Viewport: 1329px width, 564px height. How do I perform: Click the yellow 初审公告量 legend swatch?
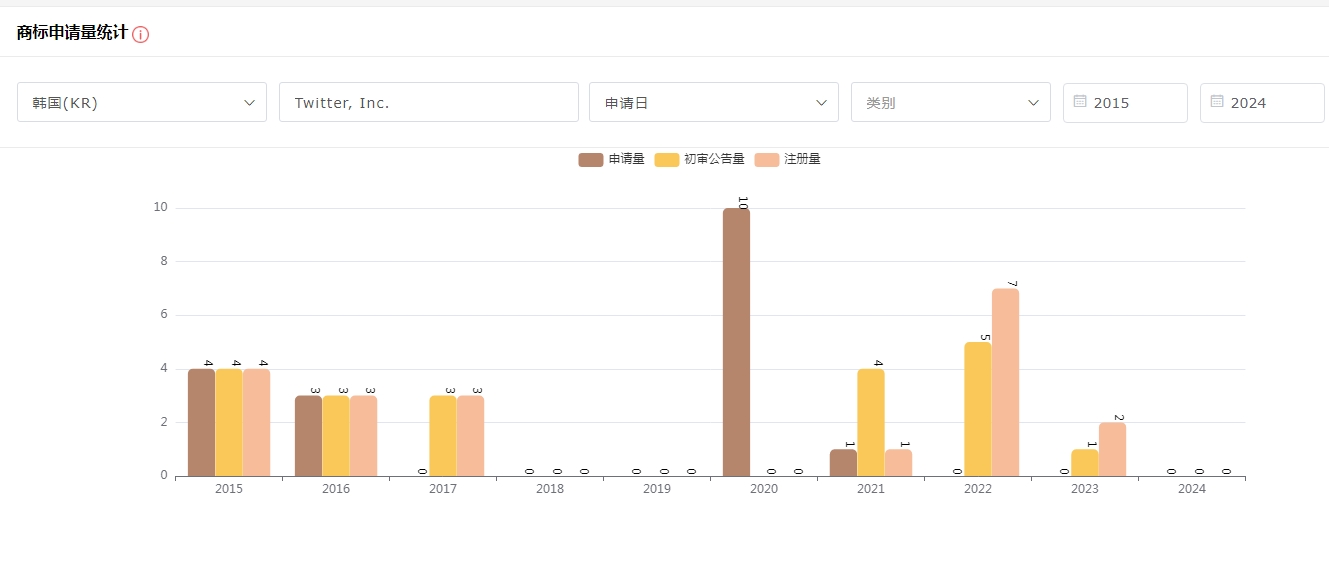click(667, 159)
